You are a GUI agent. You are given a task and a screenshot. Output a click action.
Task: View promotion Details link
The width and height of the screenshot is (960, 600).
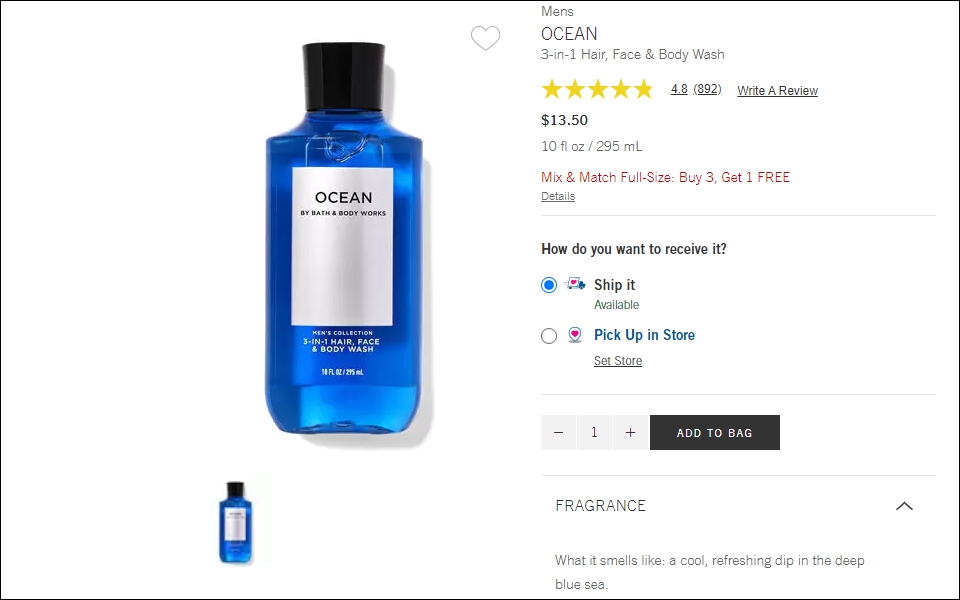point(558,196)
